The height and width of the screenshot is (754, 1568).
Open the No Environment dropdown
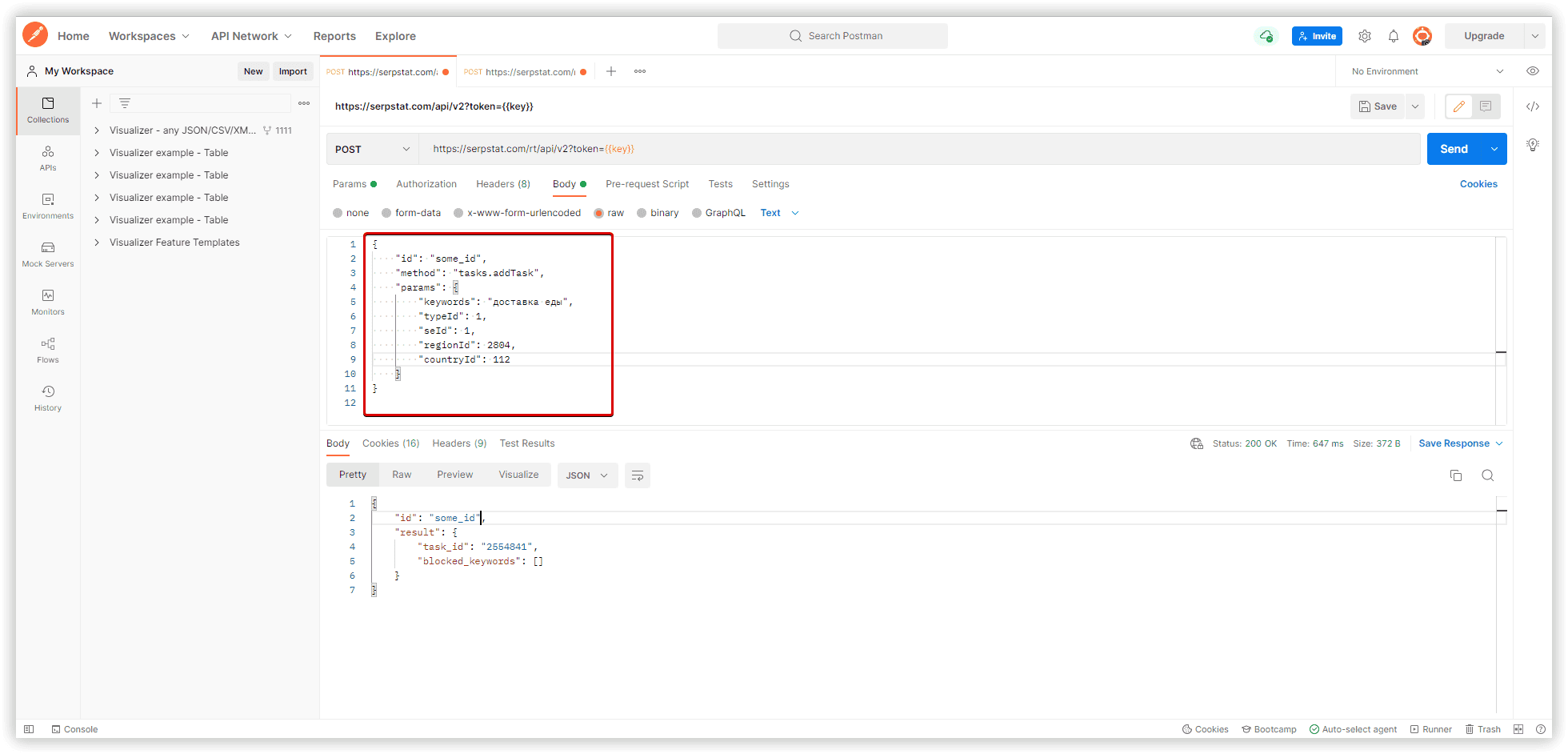[x=1427, y=71]
